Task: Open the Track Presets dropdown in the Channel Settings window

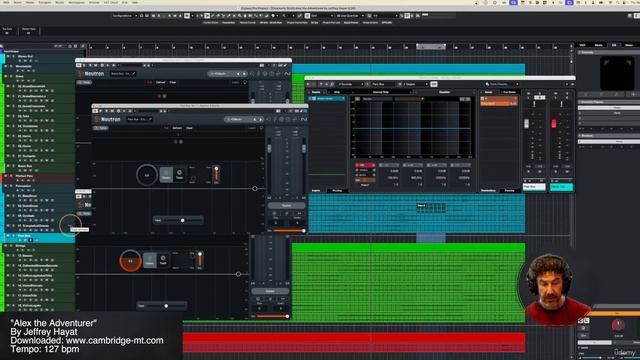Action: pos(502,84)
